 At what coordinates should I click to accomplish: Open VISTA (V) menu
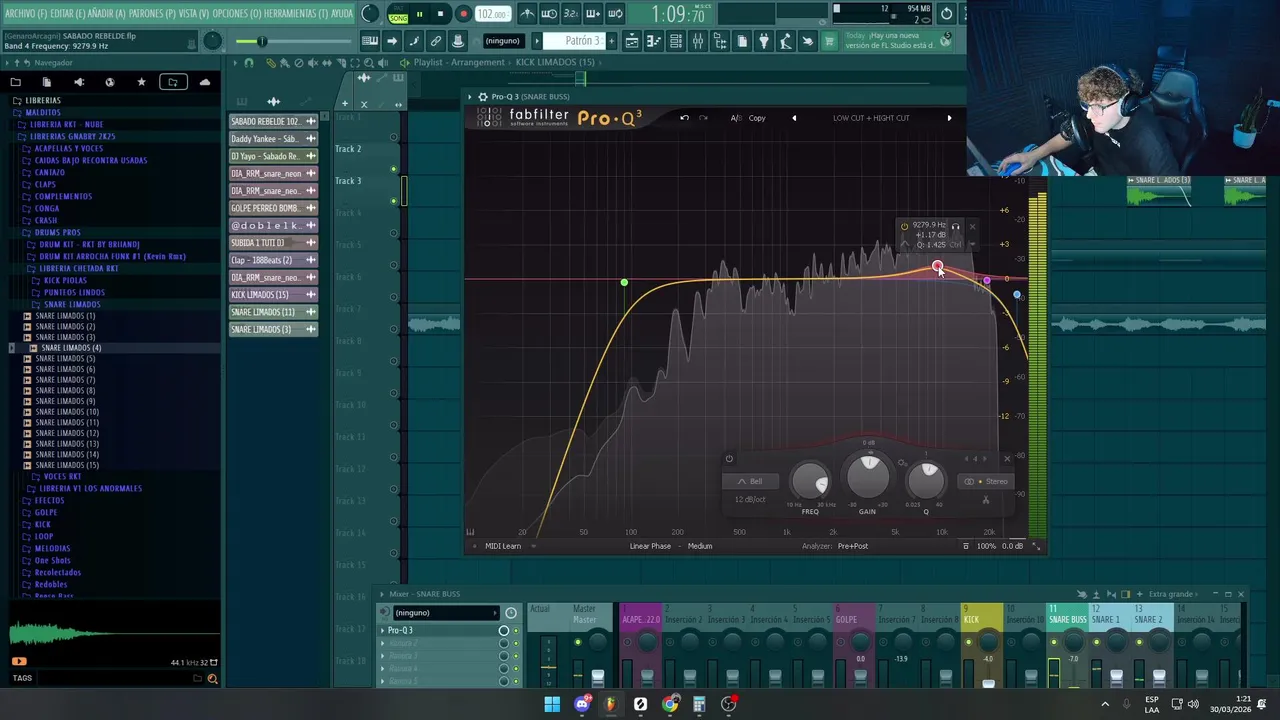194,14
